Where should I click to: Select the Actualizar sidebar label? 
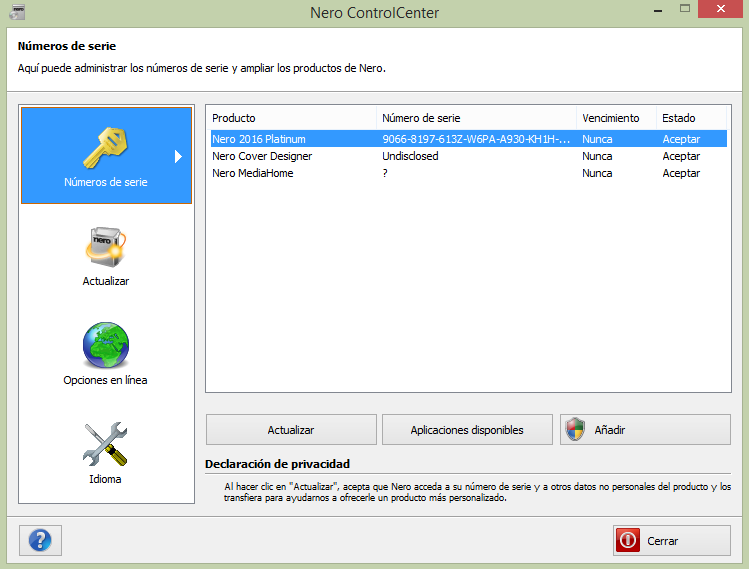point(106,281)
